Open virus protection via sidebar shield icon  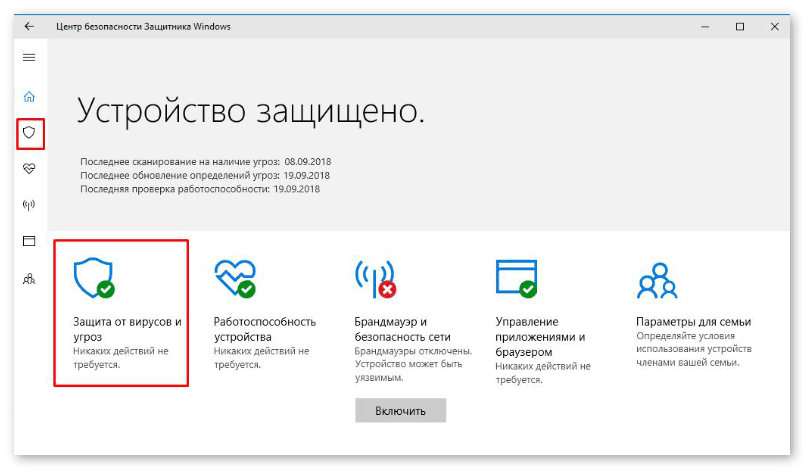point(29,133)
